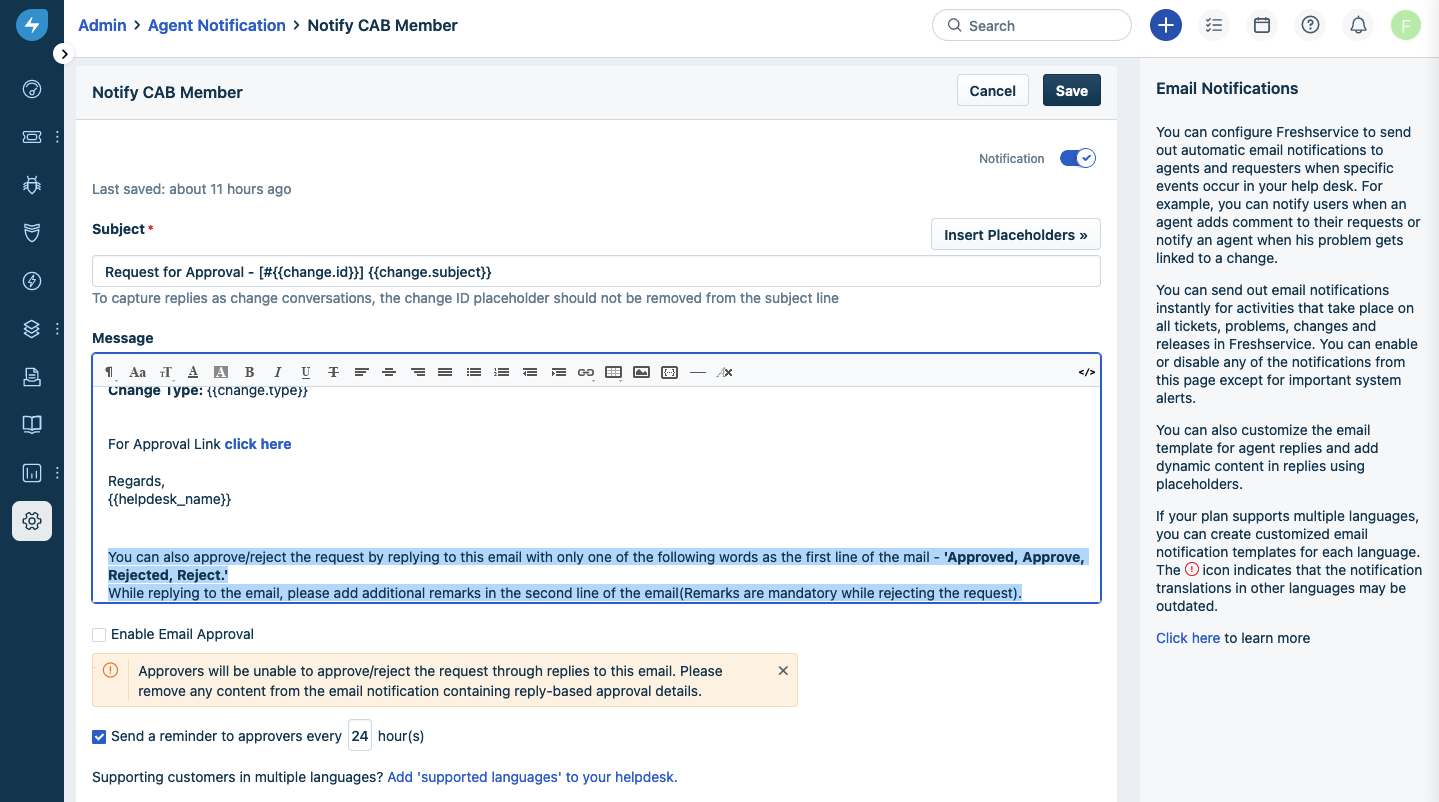Screen dimensions: 1439x802
Task: Open the font size dropdown
Action: point(165,372)
